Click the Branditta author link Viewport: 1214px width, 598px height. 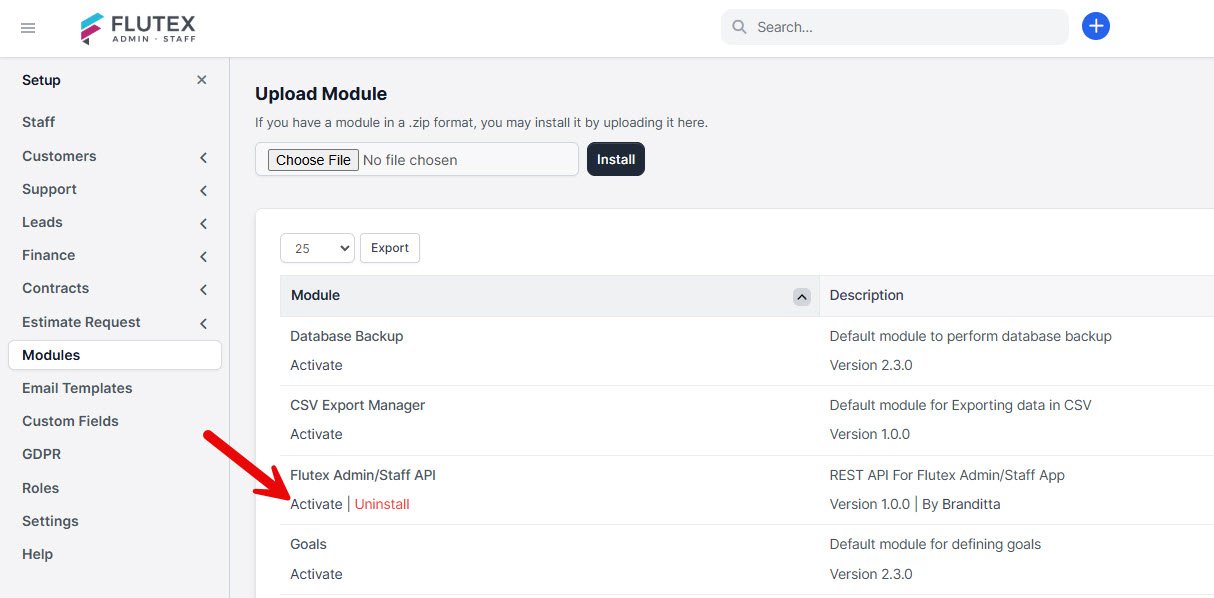tap(971, 504)
